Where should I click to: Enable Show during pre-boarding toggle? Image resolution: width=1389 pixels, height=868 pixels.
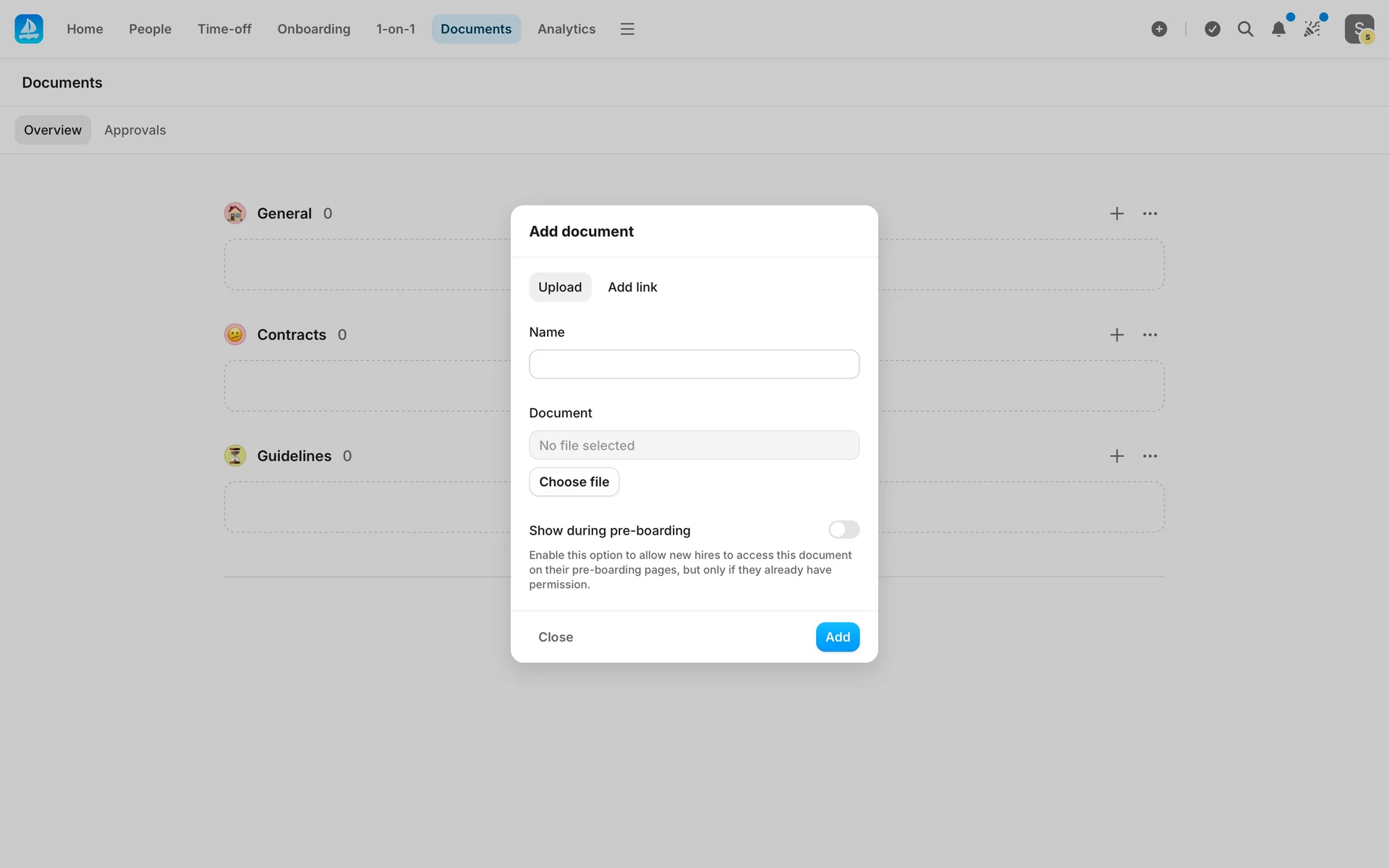(844, 529)
